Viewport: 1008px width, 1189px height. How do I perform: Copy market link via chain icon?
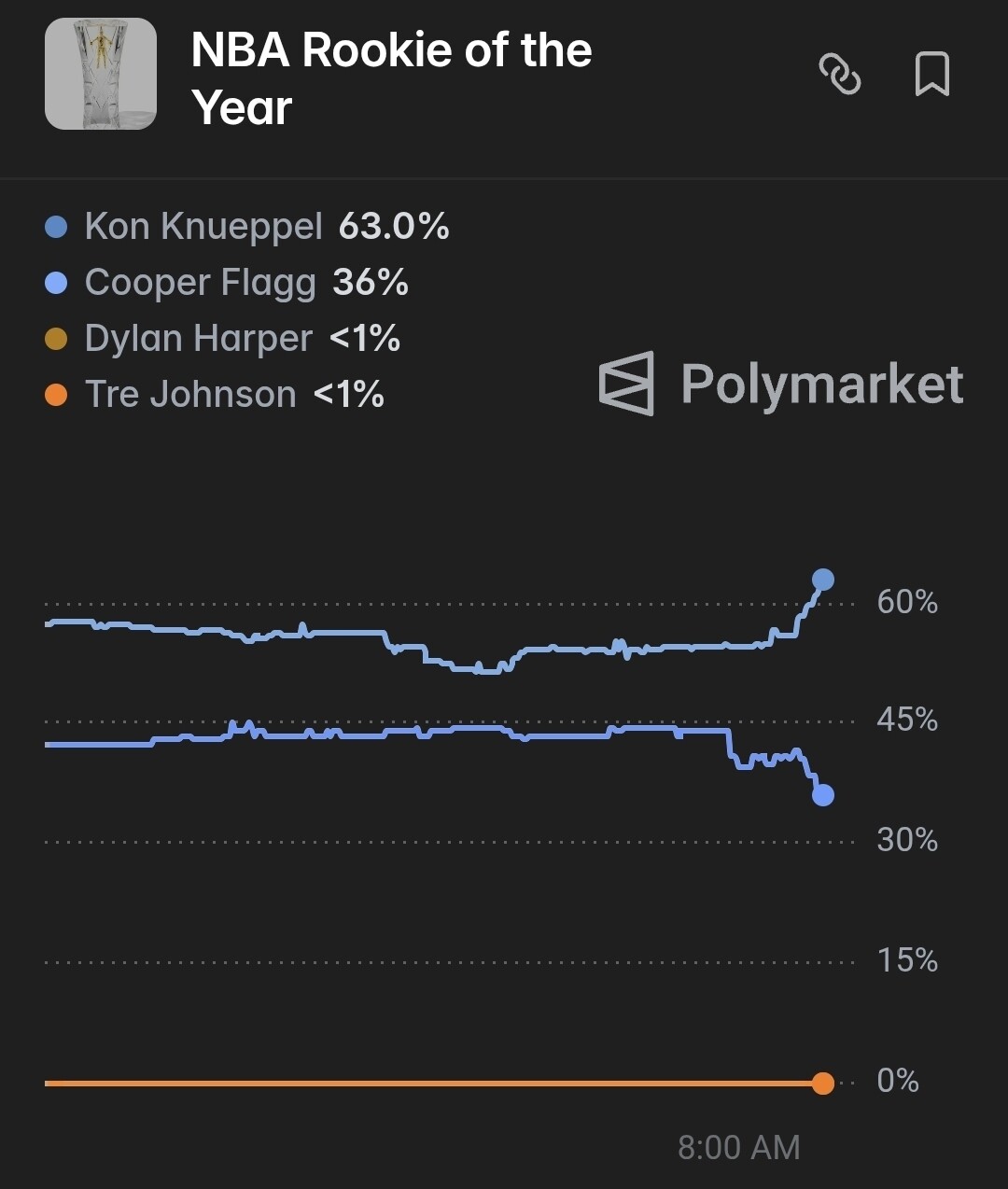click(x=839, y=75)
